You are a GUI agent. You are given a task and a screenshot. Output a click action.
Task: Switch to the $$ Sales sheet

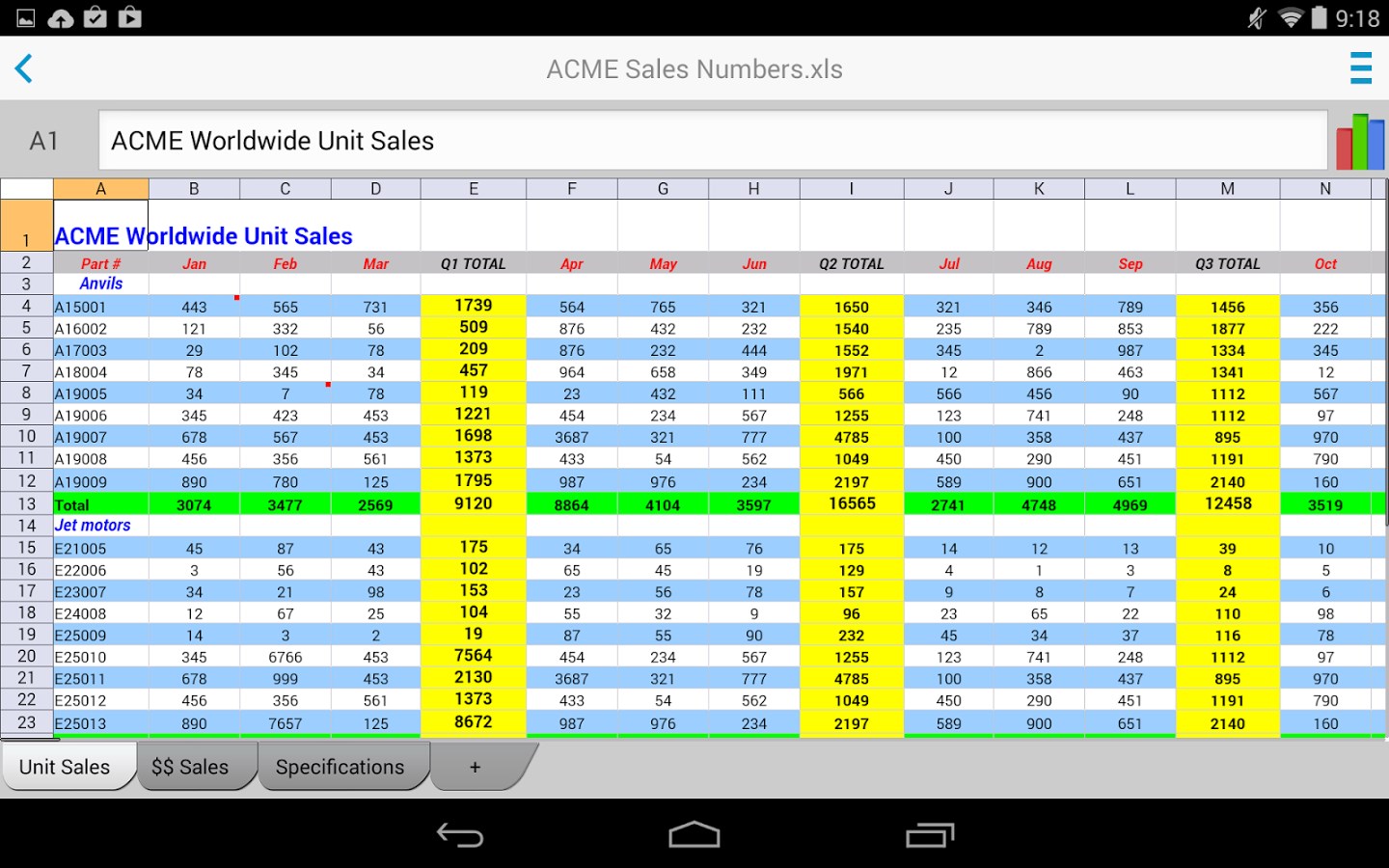coord(190,766)
